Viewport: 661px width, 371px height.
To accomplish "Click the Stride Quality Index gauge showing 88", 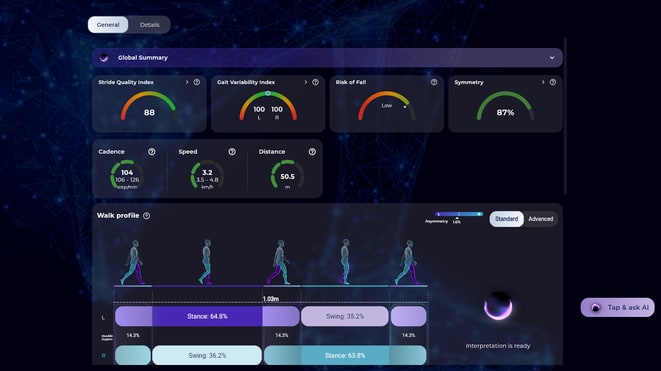I will point(149,106).
